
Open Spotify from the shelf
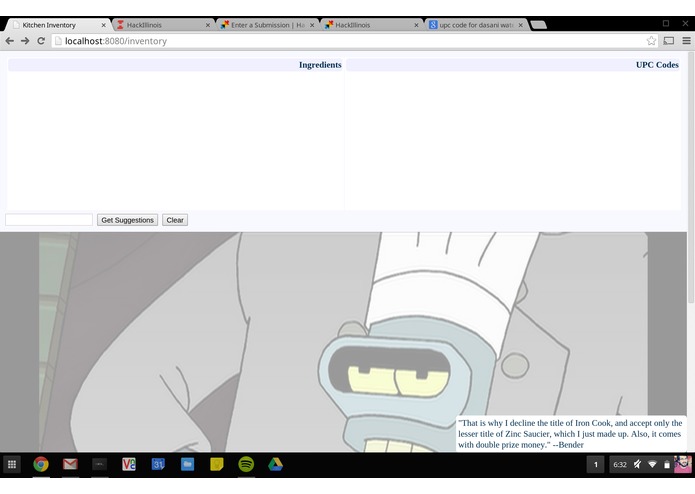(x=246, y=464)
